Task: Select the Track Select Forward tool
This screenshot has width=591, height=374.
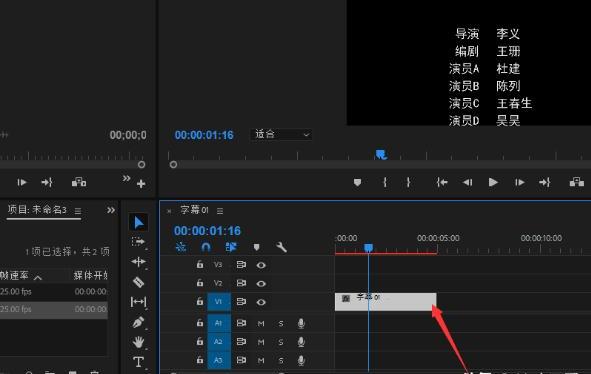Action: [x=138, y=242]
